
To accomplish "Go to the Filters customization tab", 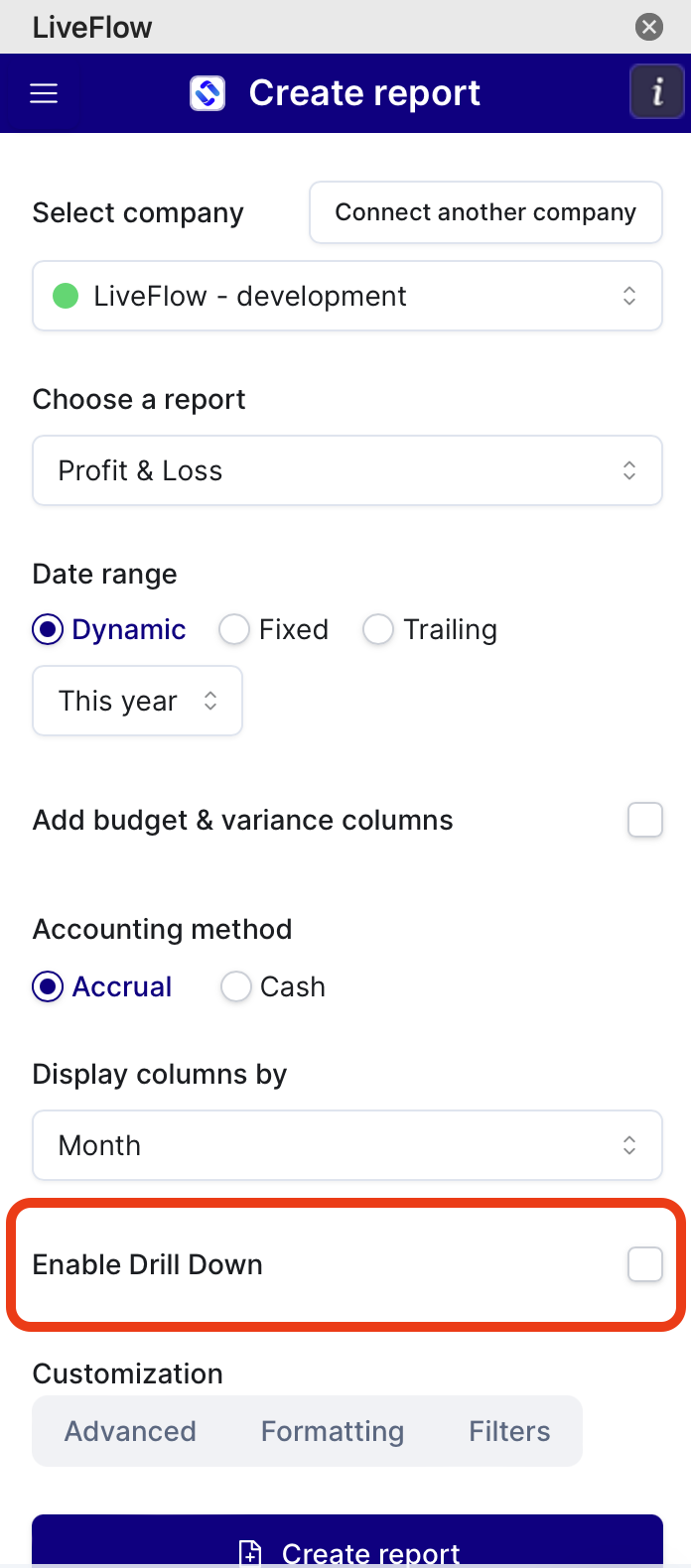I will pos(509,1431).
